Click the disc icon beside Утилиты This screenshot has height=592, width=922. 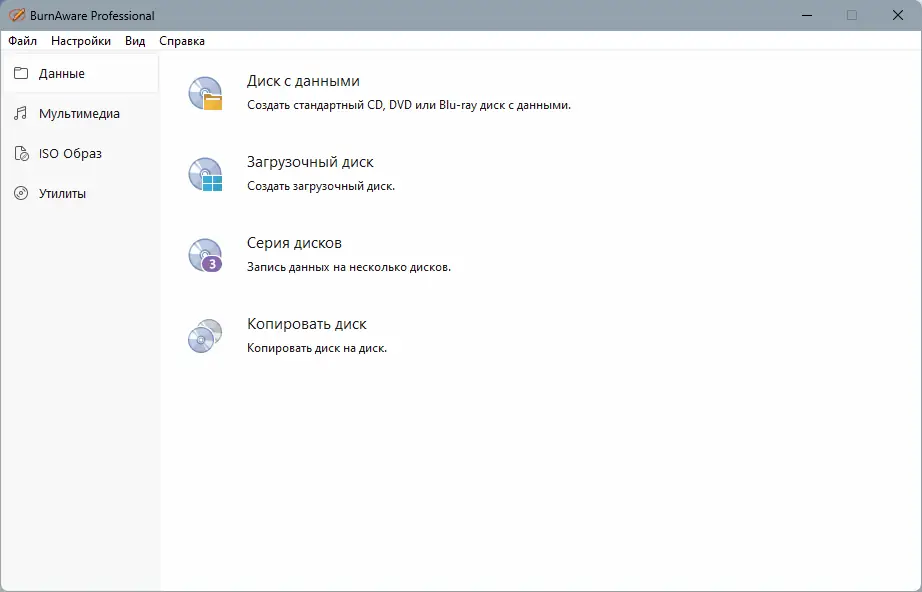point(21,193)
